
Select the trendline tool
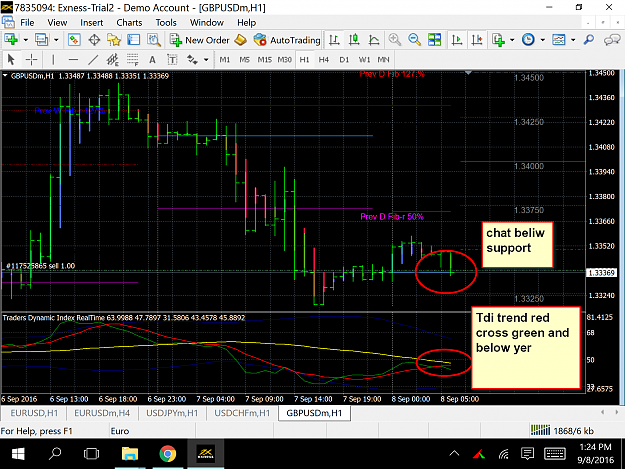(x=93, y=60)
